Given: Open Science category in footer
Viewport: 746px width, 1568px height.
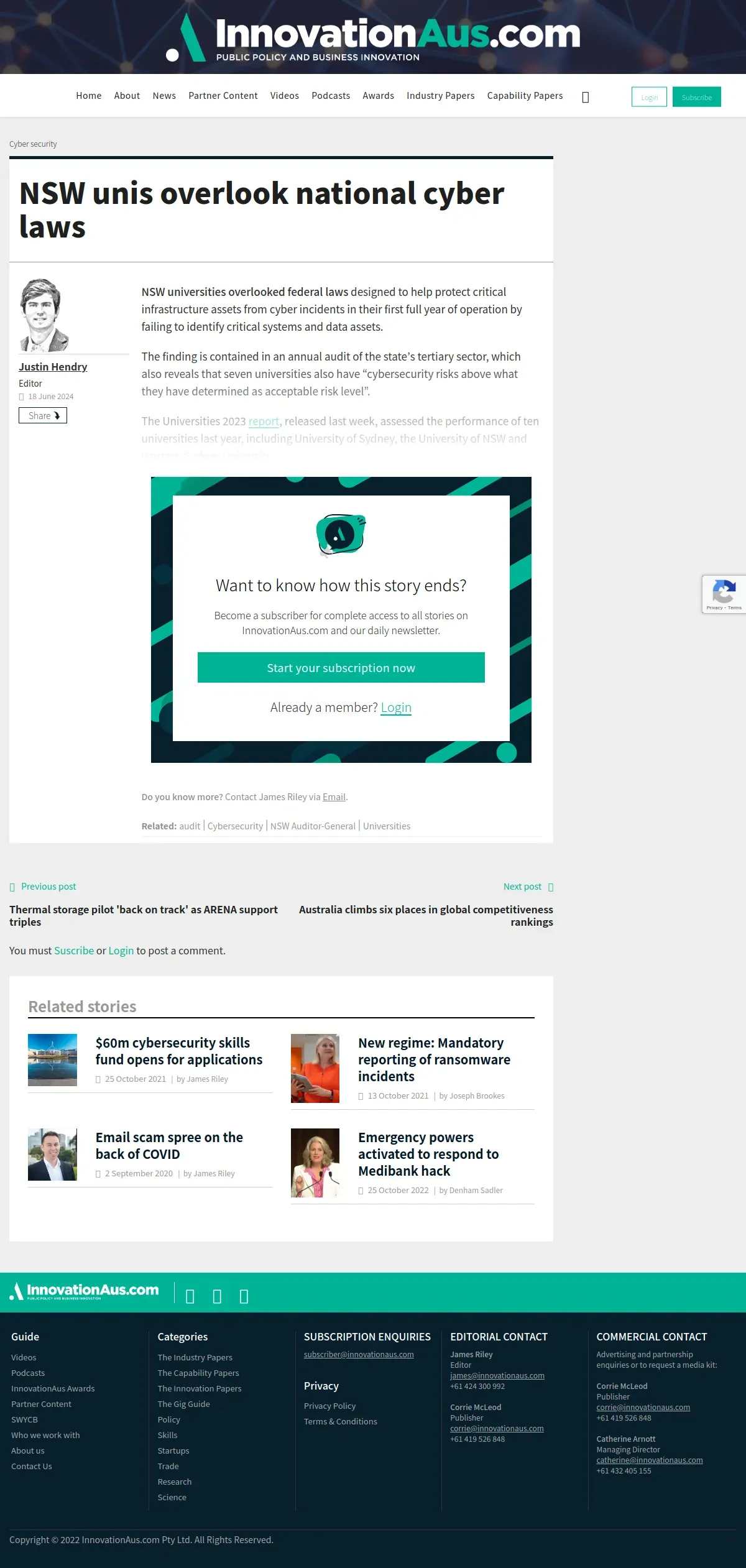Looking at the screenshot, I should pyautogui.click(x=172, y=1497).
